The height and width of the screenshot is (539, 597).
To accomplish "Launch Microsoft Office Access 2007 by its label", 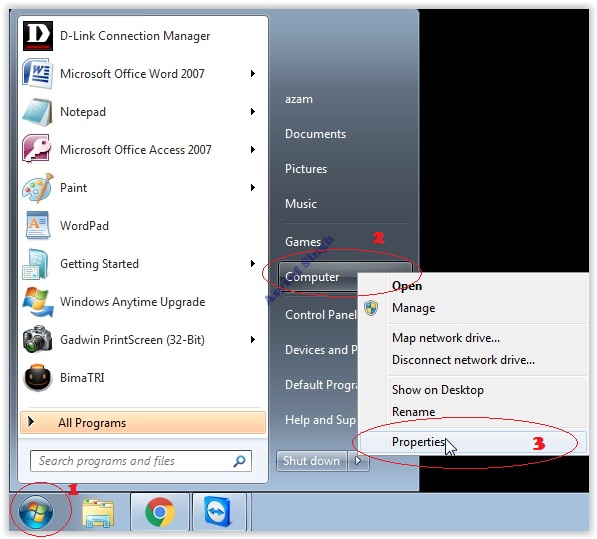I will pos(136,150).
